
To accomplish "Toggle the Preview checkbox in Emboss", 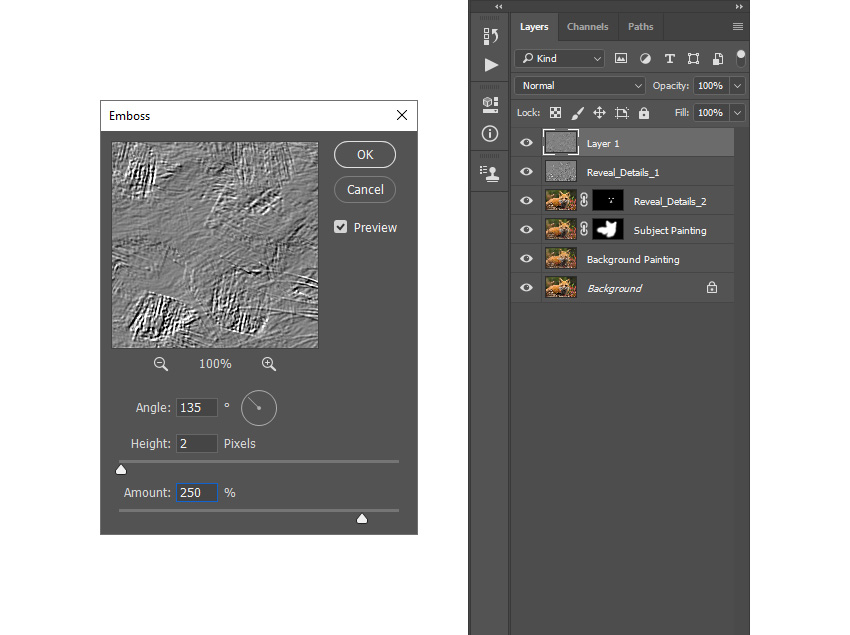I will click(x=340, y=227).
